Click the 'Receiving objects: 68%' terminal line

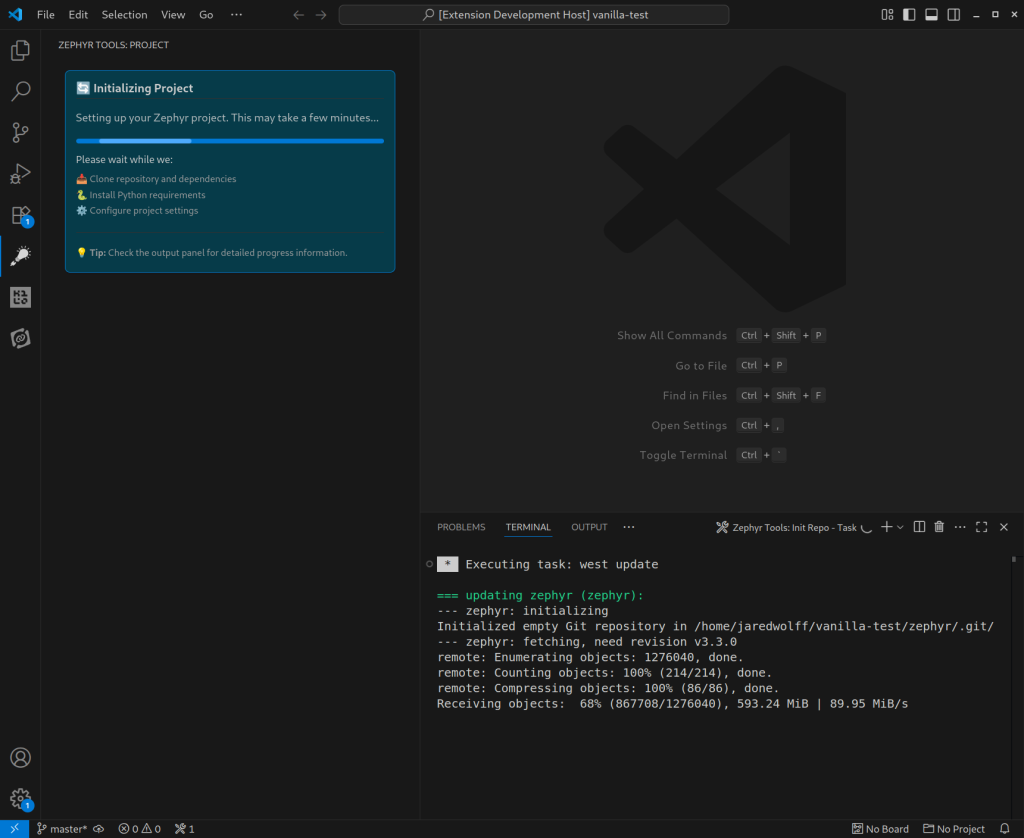[672, 703]
